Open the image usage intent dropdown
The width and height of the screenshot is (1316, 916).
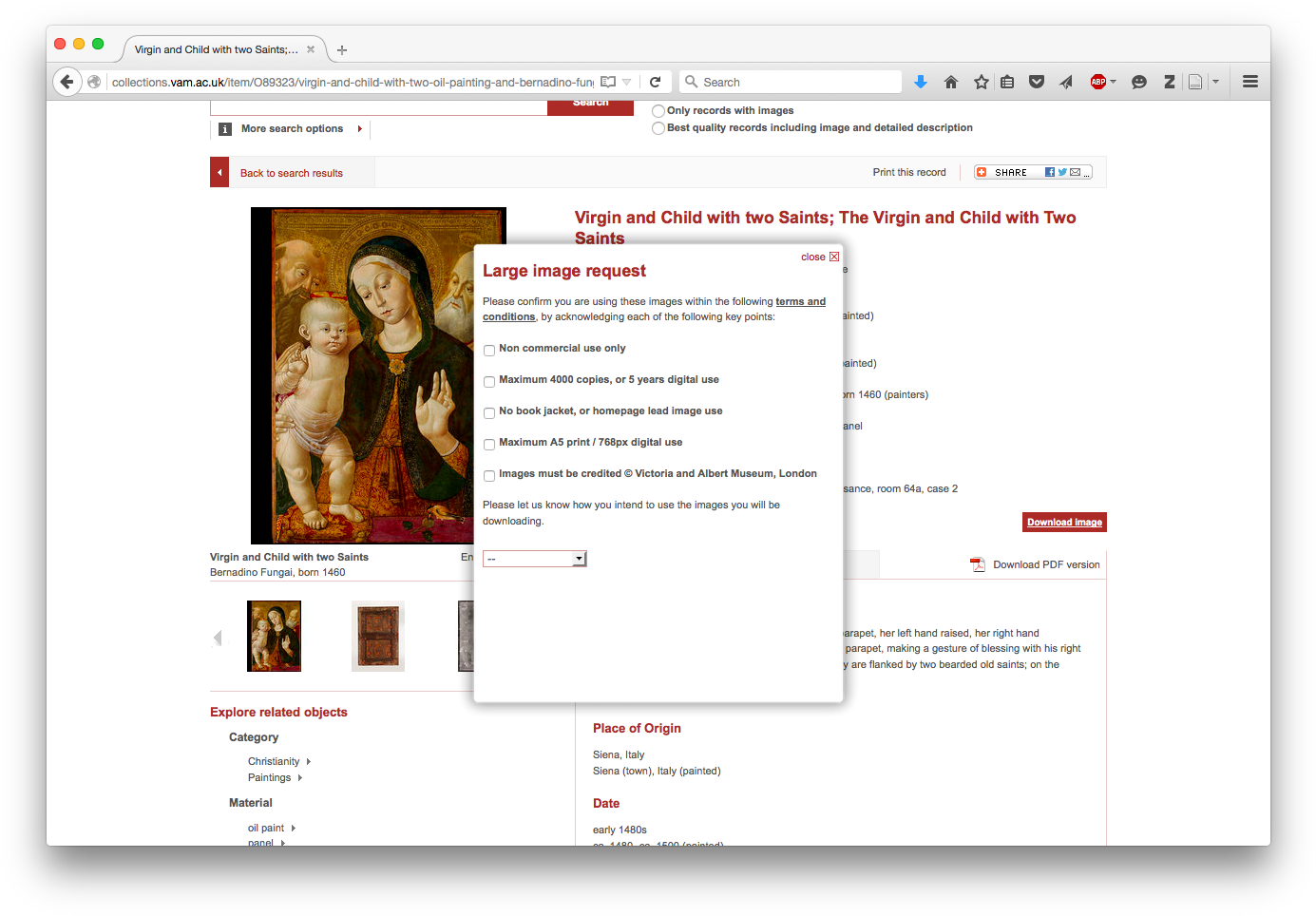pos(535,559)
